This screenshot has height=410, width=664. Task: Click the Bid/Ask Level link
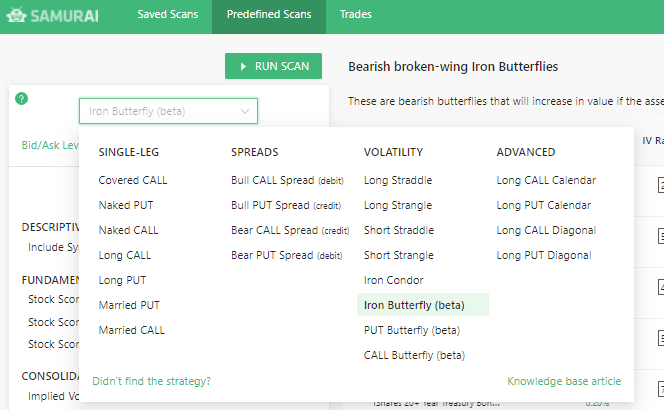click(x=50, y=145)
